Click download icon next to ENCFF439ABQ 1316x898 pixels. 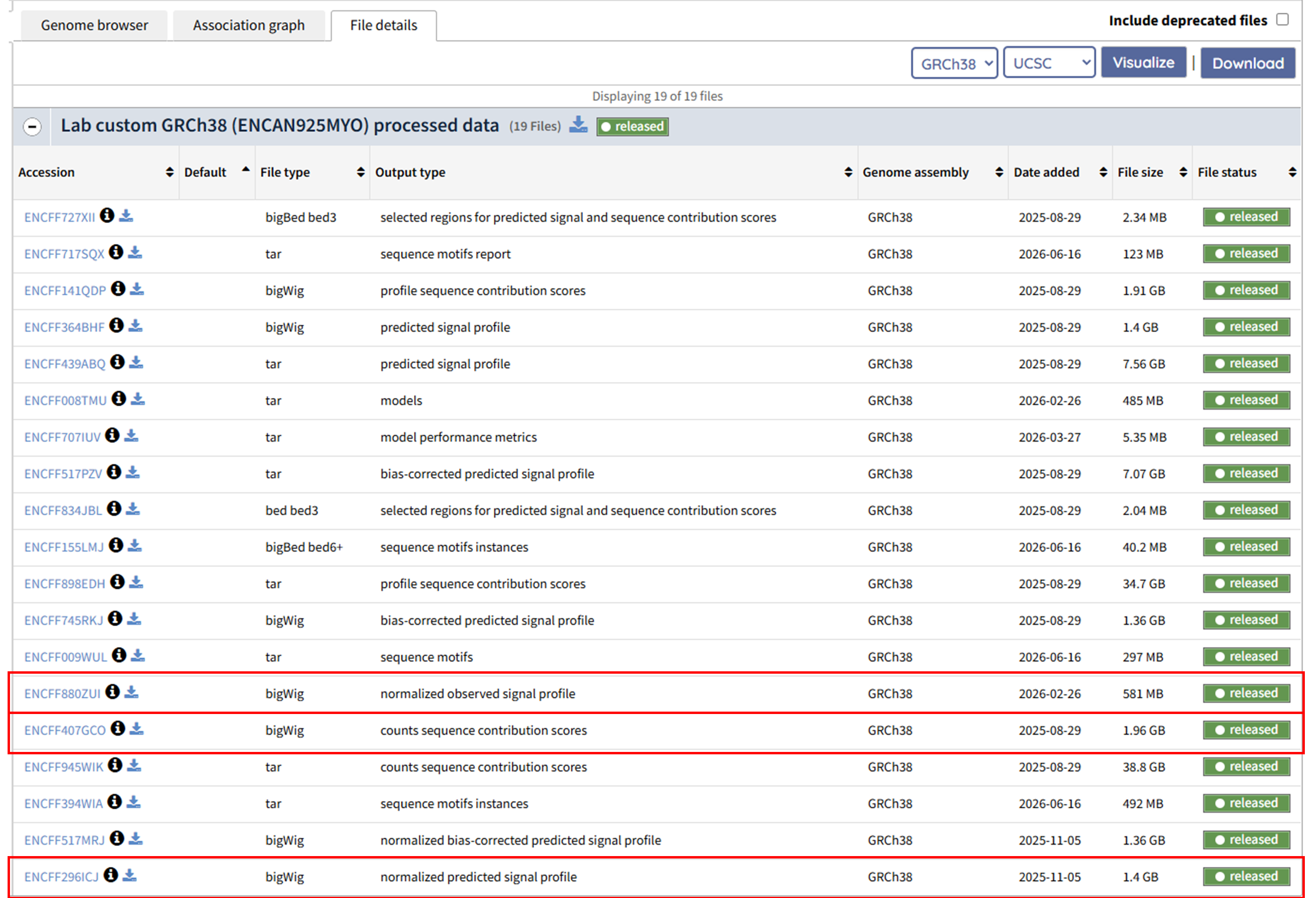point(136,362)
